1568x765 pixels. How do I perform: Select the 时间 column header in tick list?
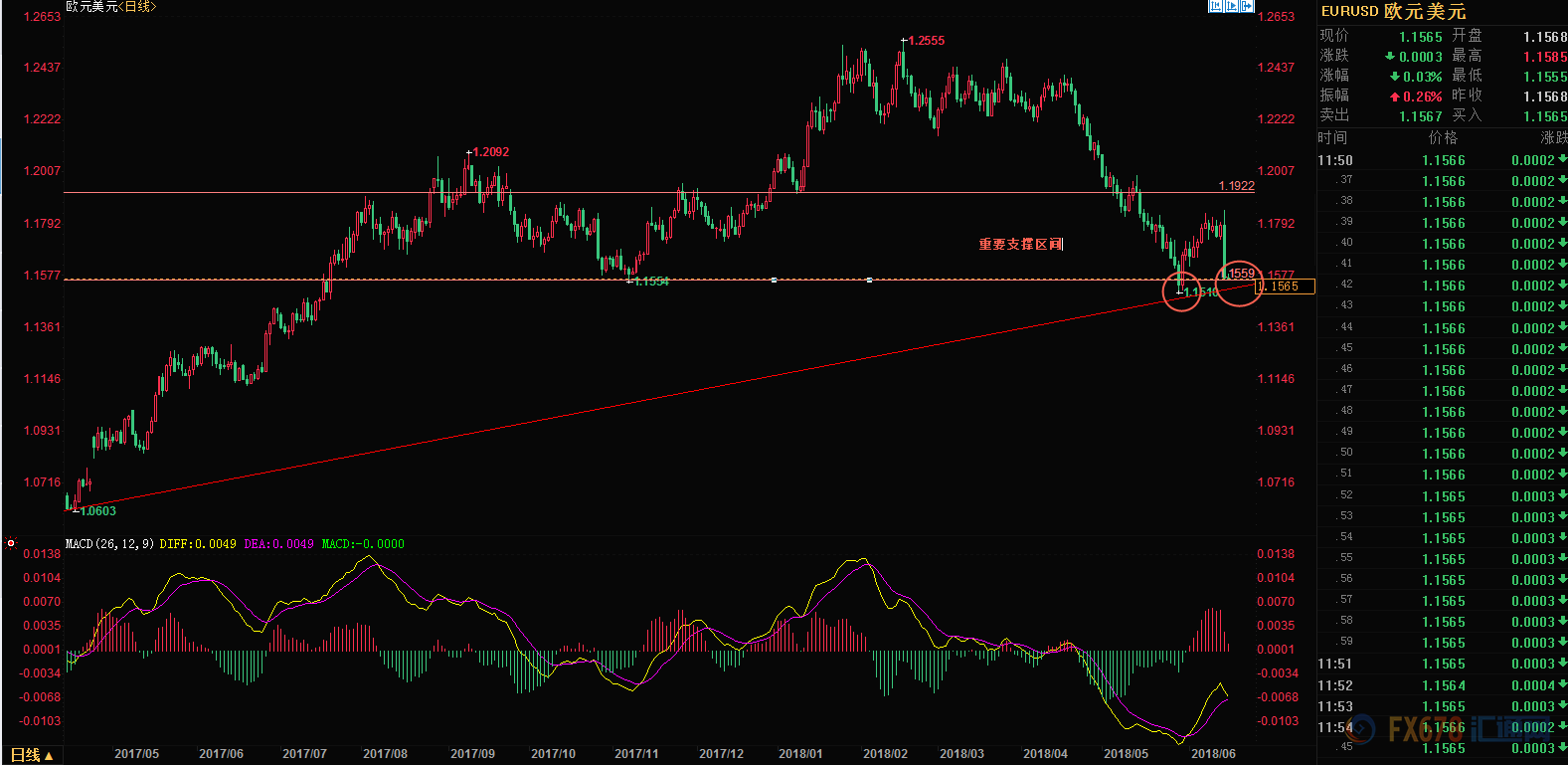click(1333, 138)
